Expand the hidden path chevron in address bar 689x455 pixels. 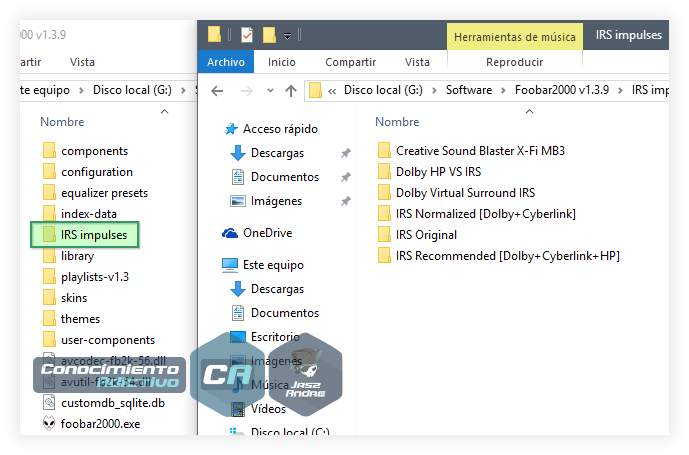click(332, 91)
